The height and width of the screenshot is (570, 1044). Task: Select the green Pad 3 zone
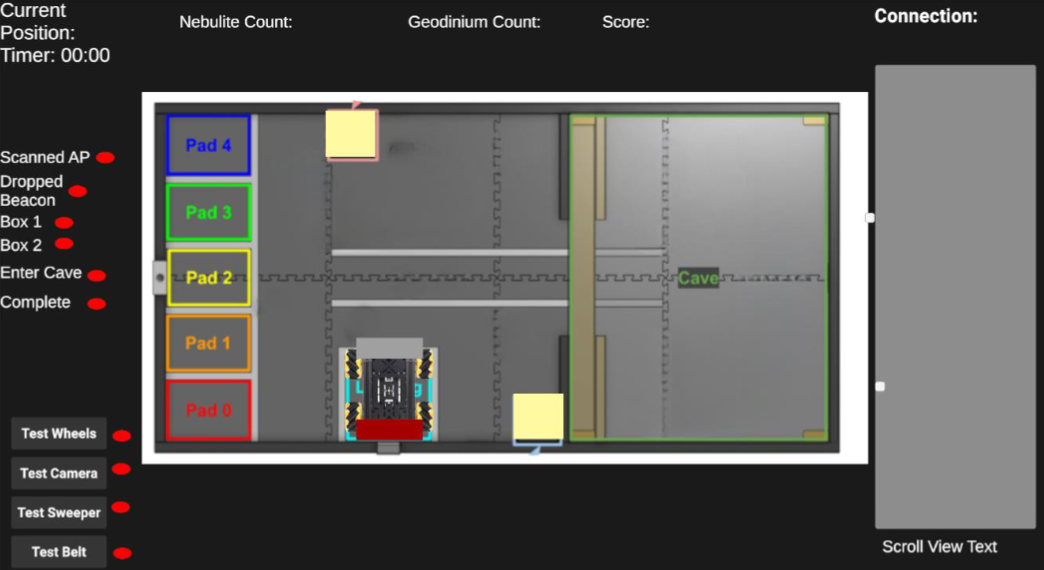(x=208, y=213)
